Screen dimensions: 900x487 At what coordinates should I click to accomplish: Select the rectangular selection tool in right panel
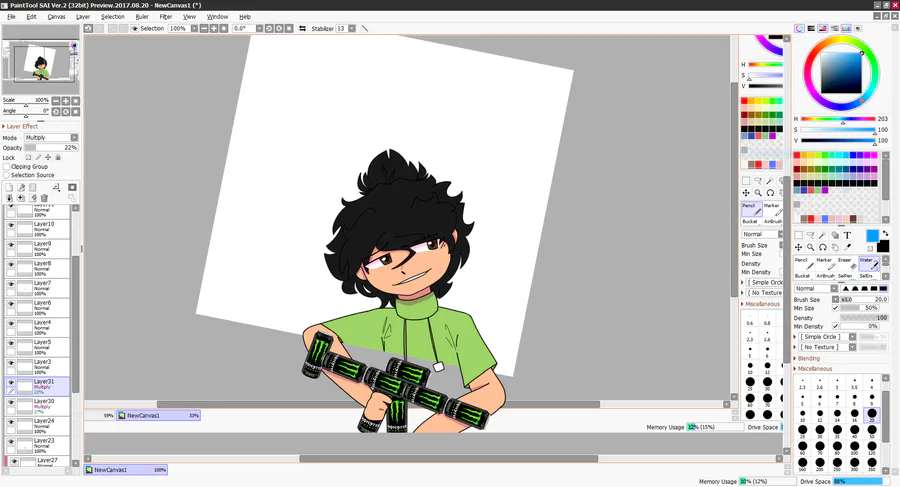[x=798, y=235]
